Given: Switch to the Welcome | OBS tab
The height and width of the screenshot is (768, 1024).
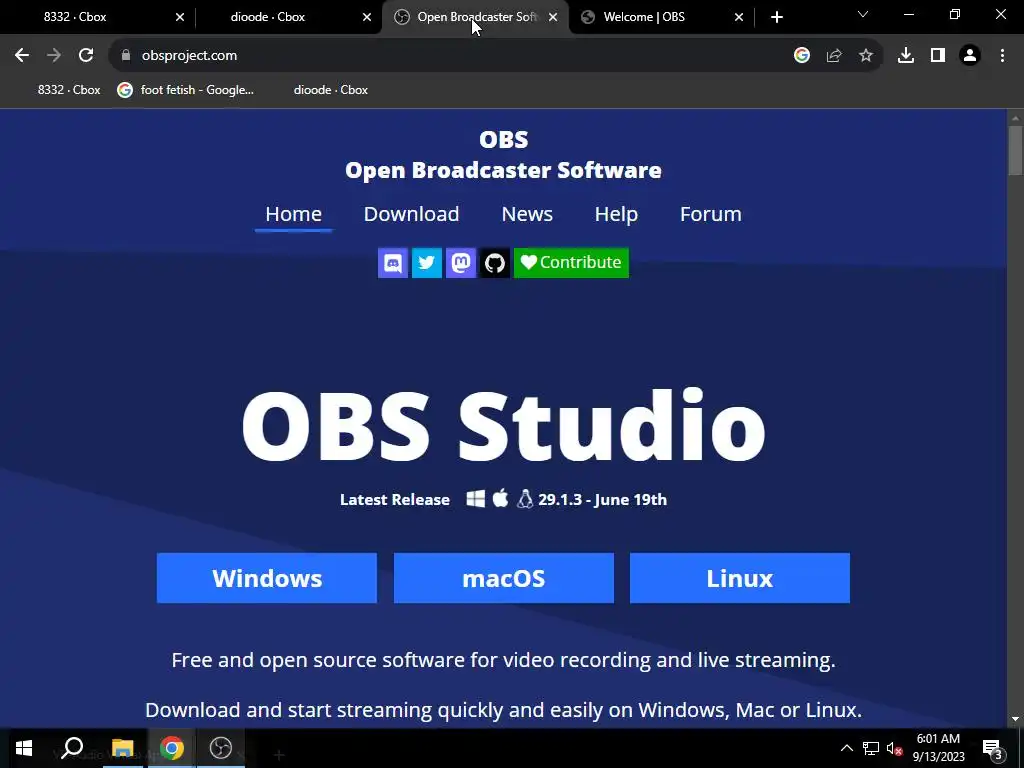Looking at the screenshot, I should click(644, 17).
